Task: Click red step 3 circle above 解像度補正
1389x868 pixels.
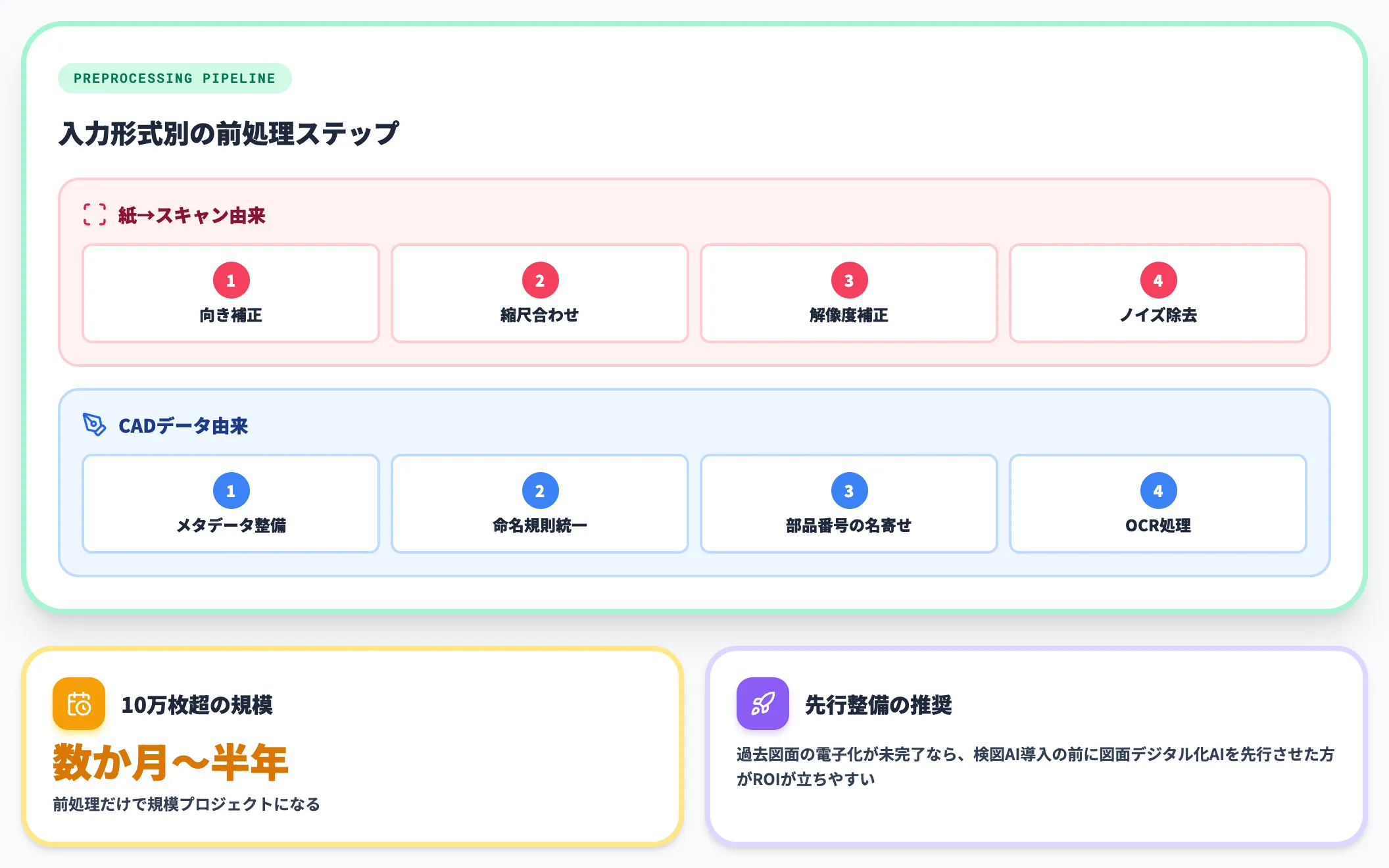Action: (850, 280)
